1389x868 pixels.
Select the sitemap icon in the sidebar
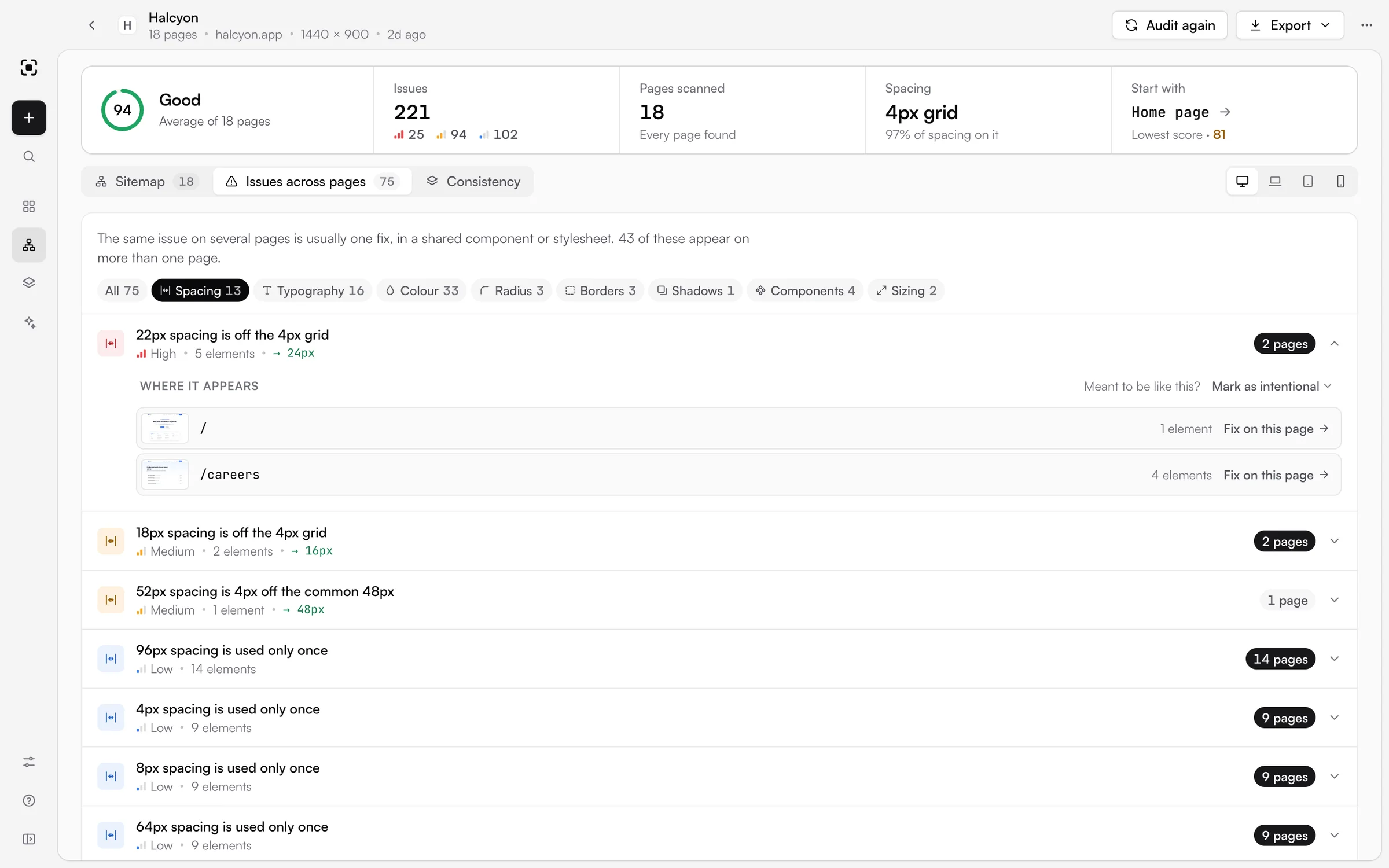[29, 245]
